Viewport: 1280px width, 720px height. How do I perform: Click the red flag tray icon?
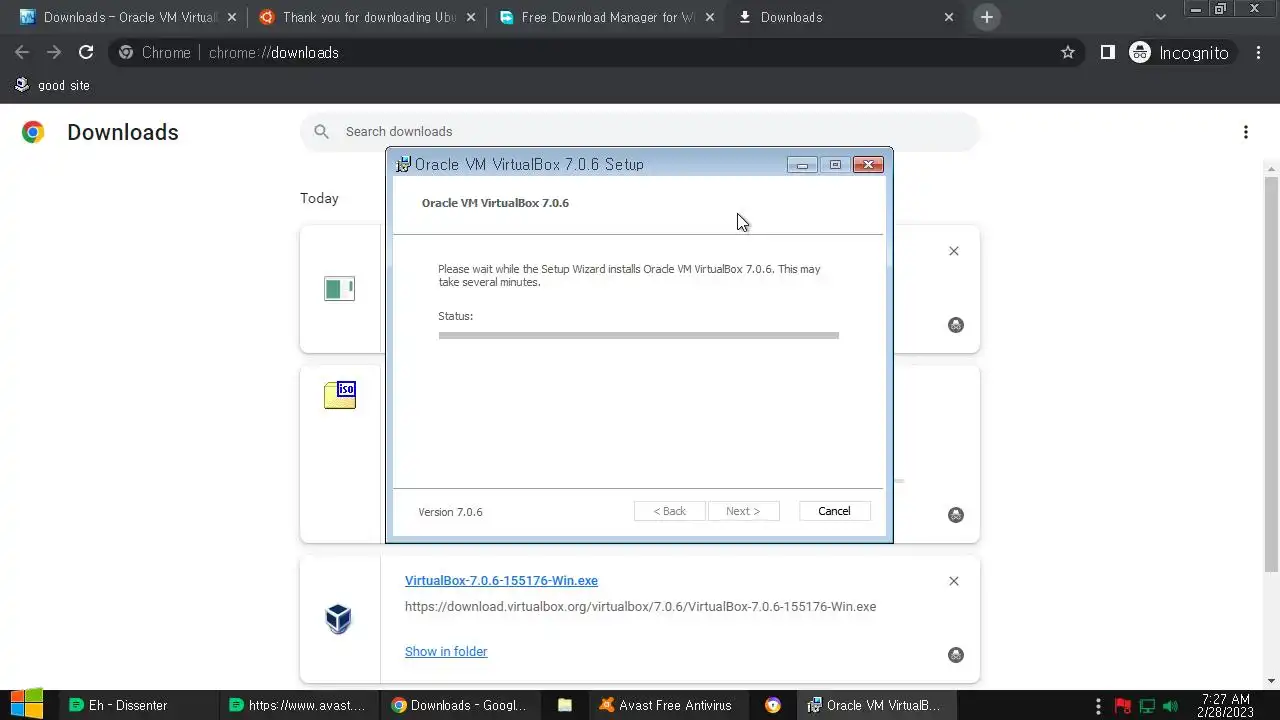1123,706
